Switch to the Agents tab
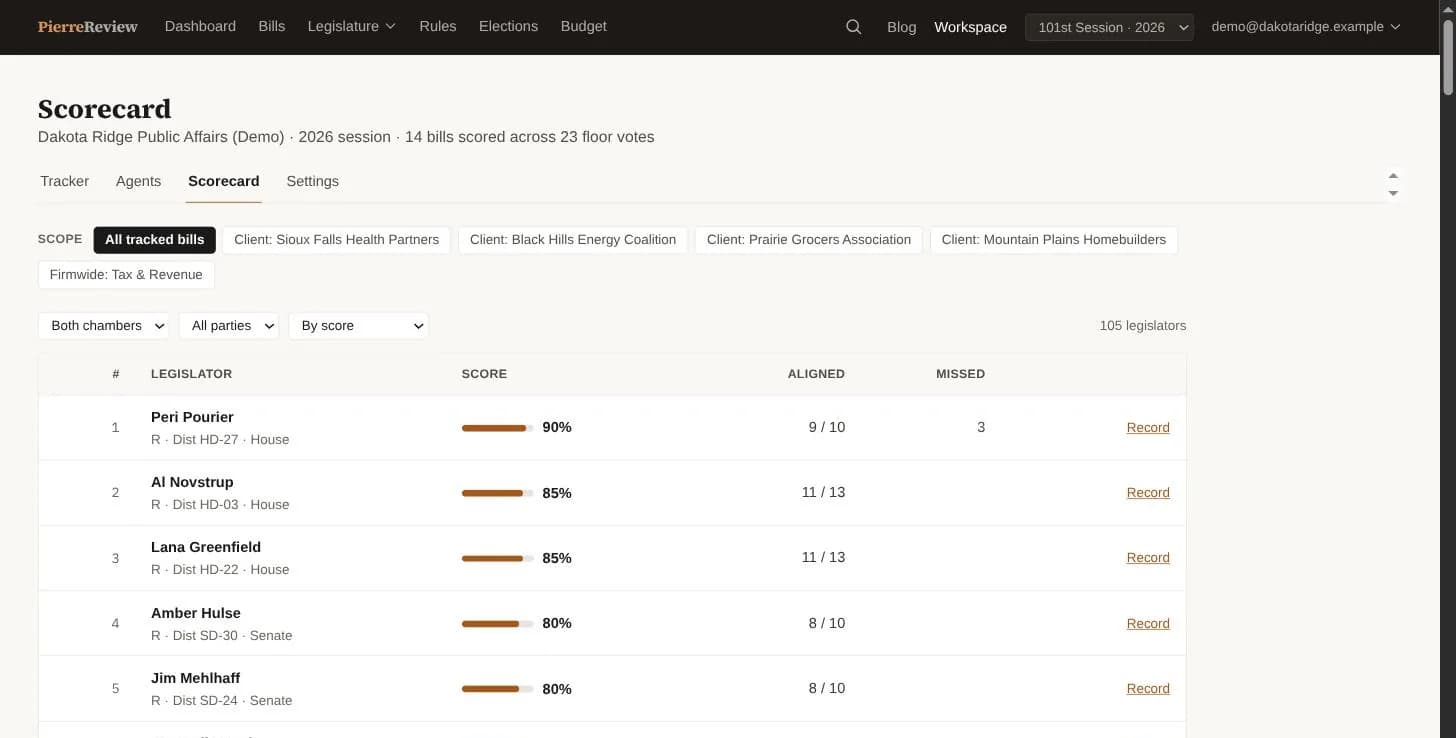 point(138,181)
